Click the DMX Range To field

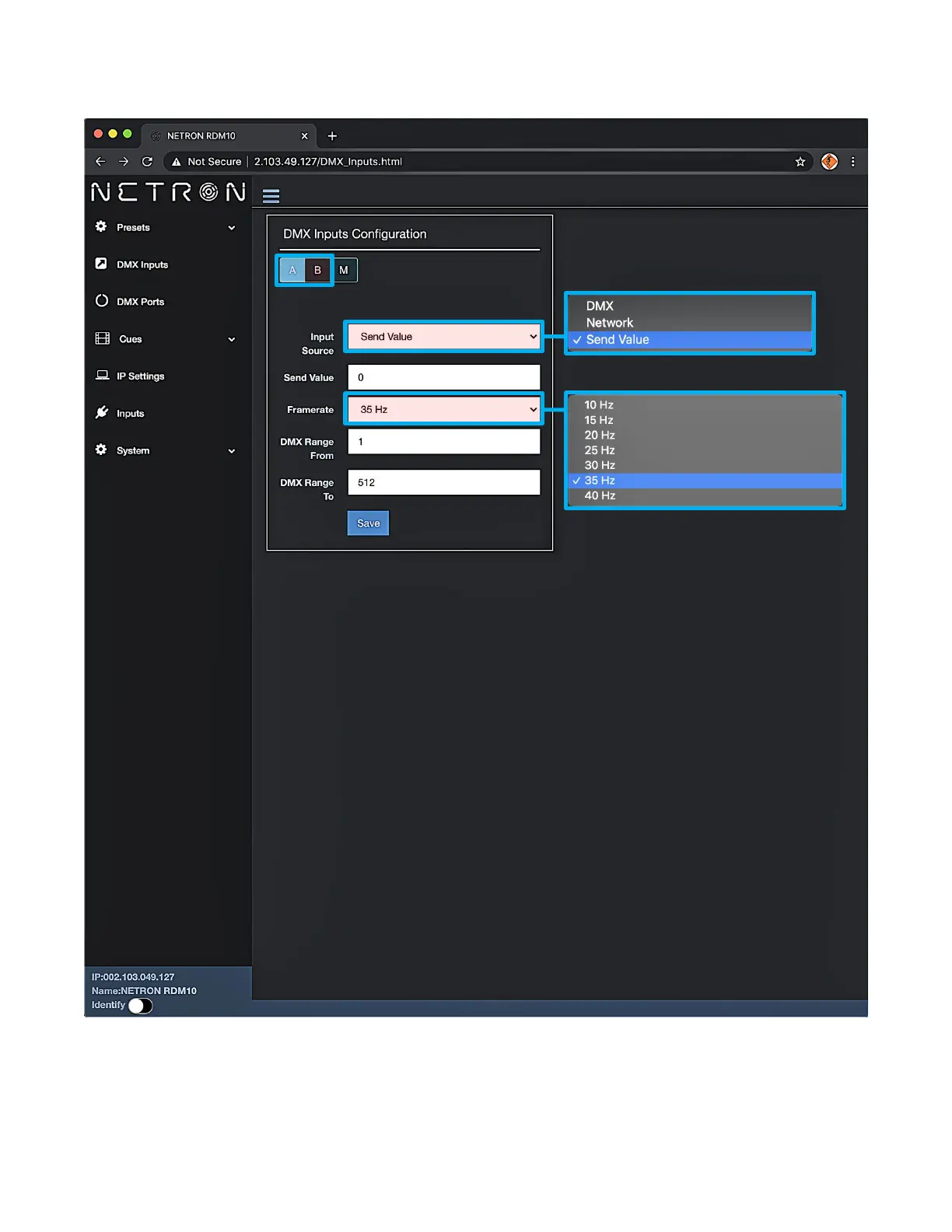(x=443, y=482)
